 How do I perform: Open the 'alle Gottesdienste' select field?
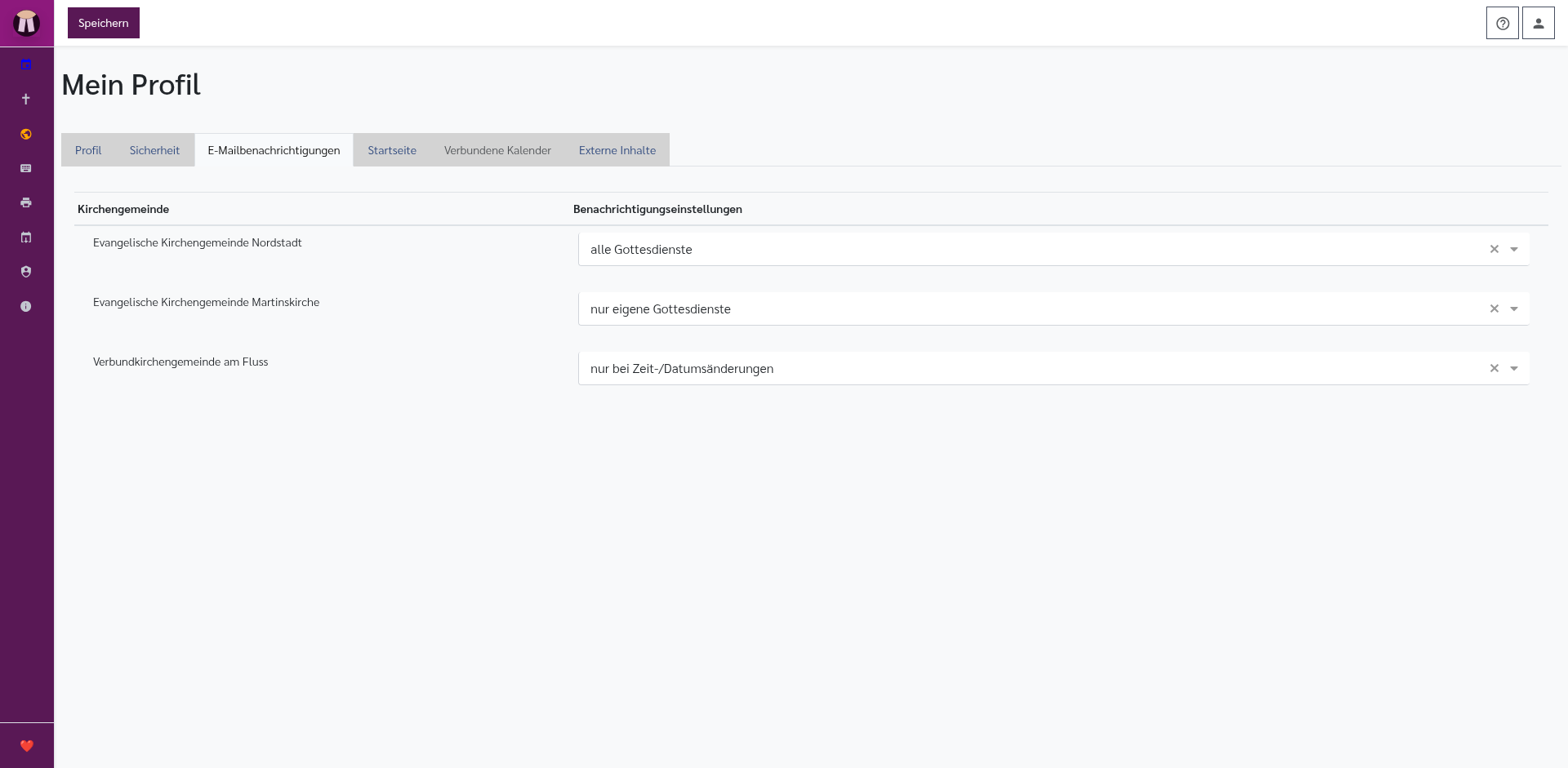point(1053,249)
